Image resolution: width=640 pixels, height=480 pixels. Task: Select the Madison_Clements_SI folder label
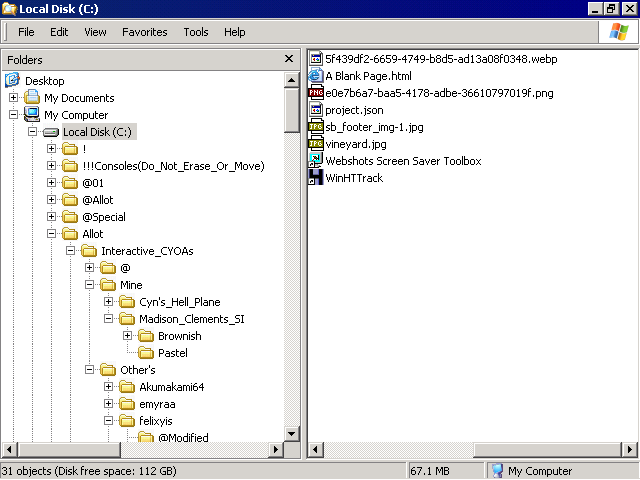point(192,319)
